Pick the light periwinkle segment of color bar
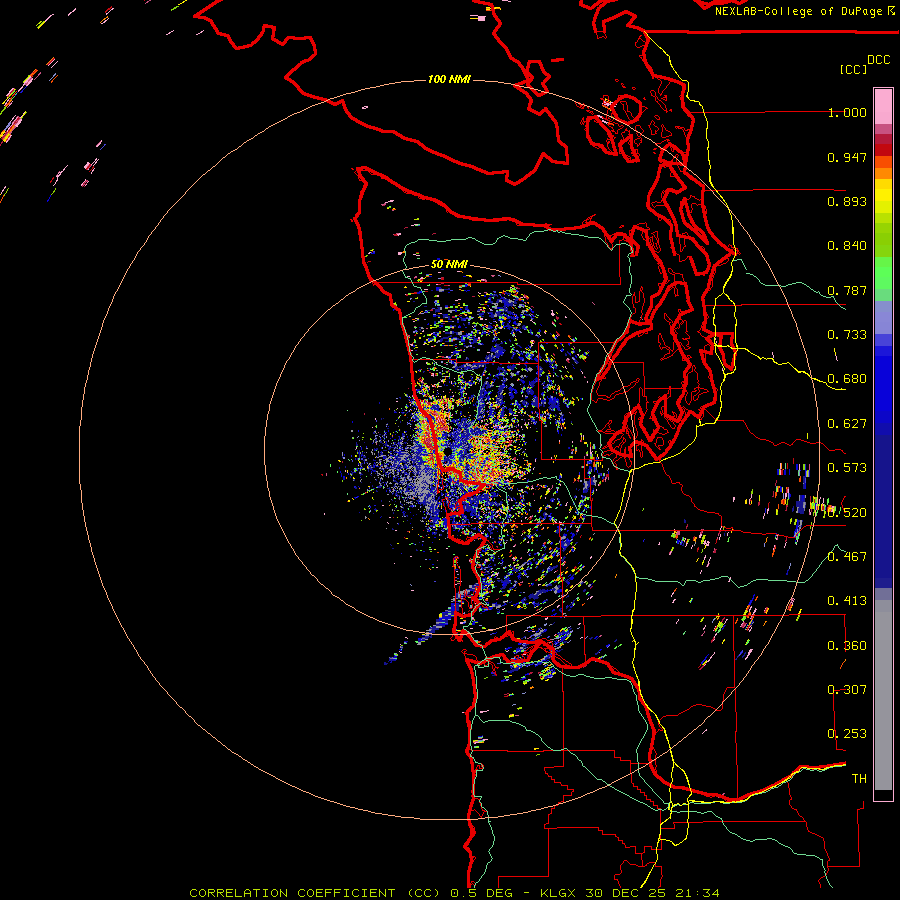The image size is (900, 900). coord(883,317)
